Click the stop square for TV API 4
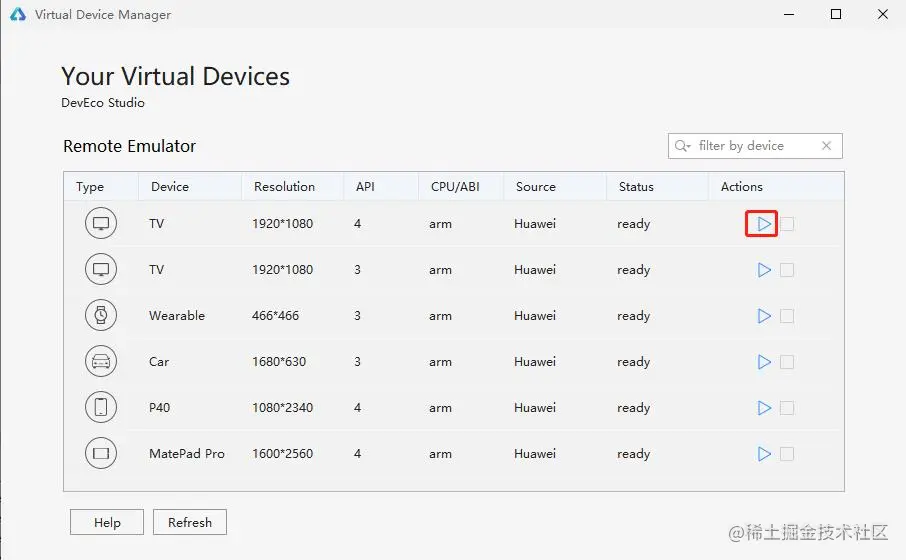The height and width of the screenshot is (560, 906). pos(787,224)
